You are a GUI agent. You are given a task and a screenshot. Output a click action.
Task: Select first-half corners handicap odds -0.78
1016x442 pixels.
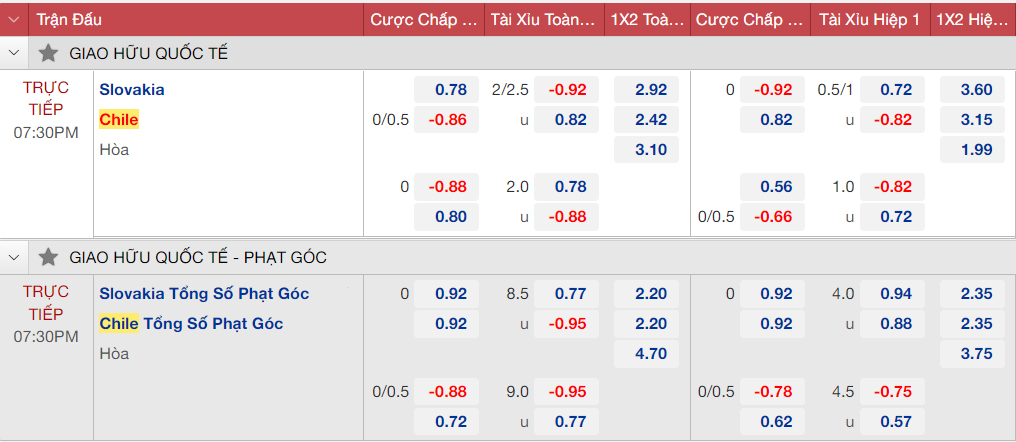point(772,391)
